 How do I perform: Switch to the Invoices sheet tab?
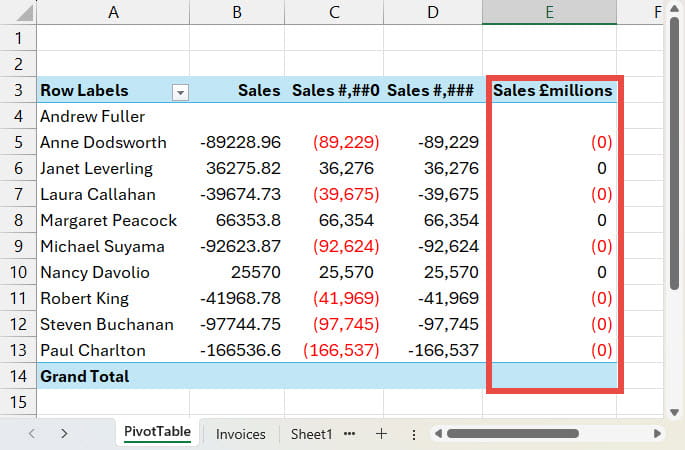pyautogui.click(x=240, y=434)
